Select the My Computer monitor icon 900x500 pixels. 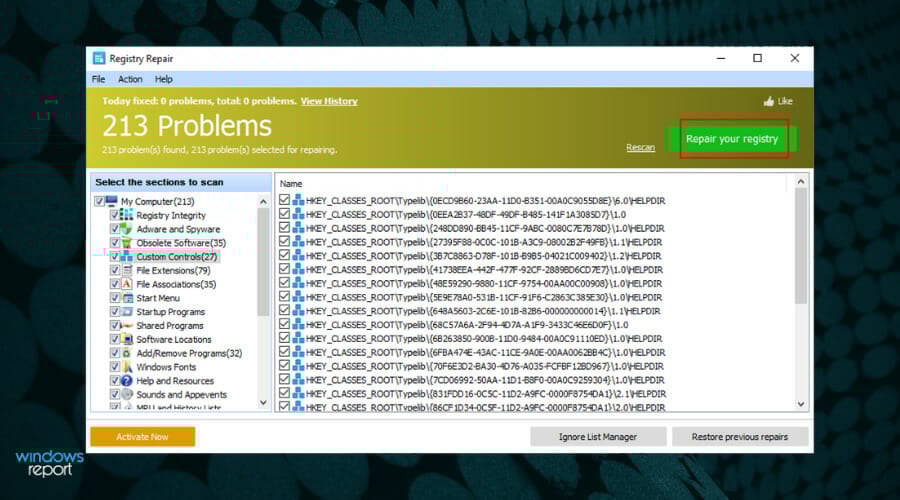coord(111,201)
